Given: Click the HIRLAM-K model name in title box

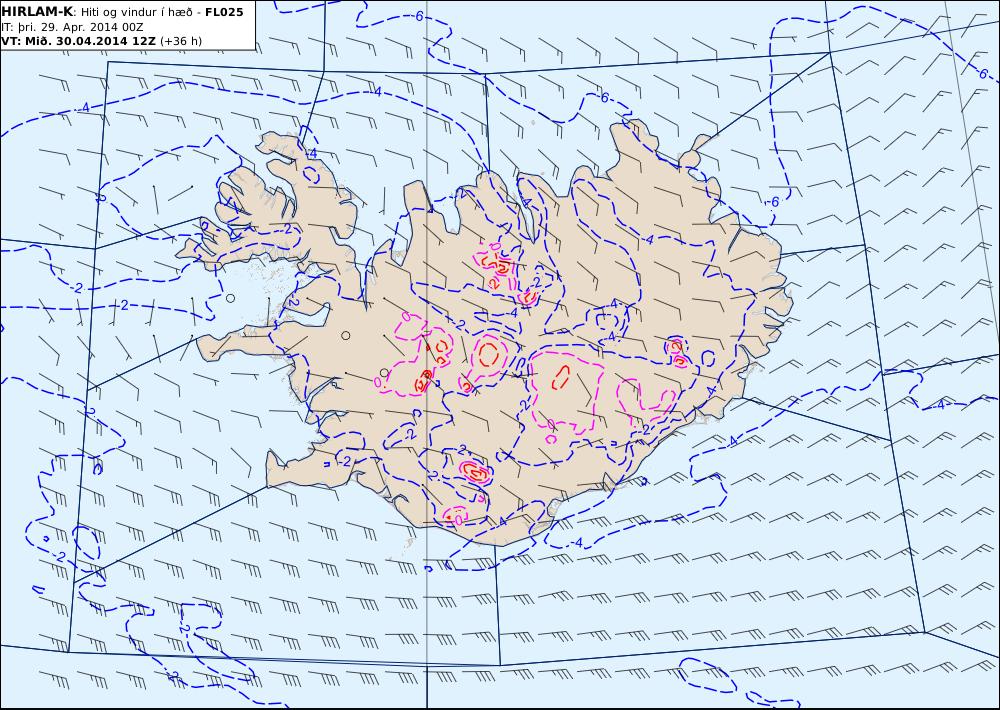Looking at the screenshot, I should click(x=37, y=12).
